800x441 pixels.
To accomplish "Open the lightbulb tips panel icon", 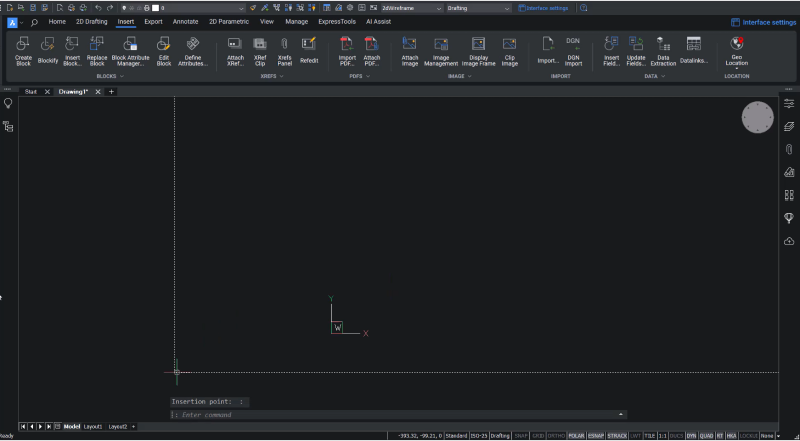I will point(8,104).
